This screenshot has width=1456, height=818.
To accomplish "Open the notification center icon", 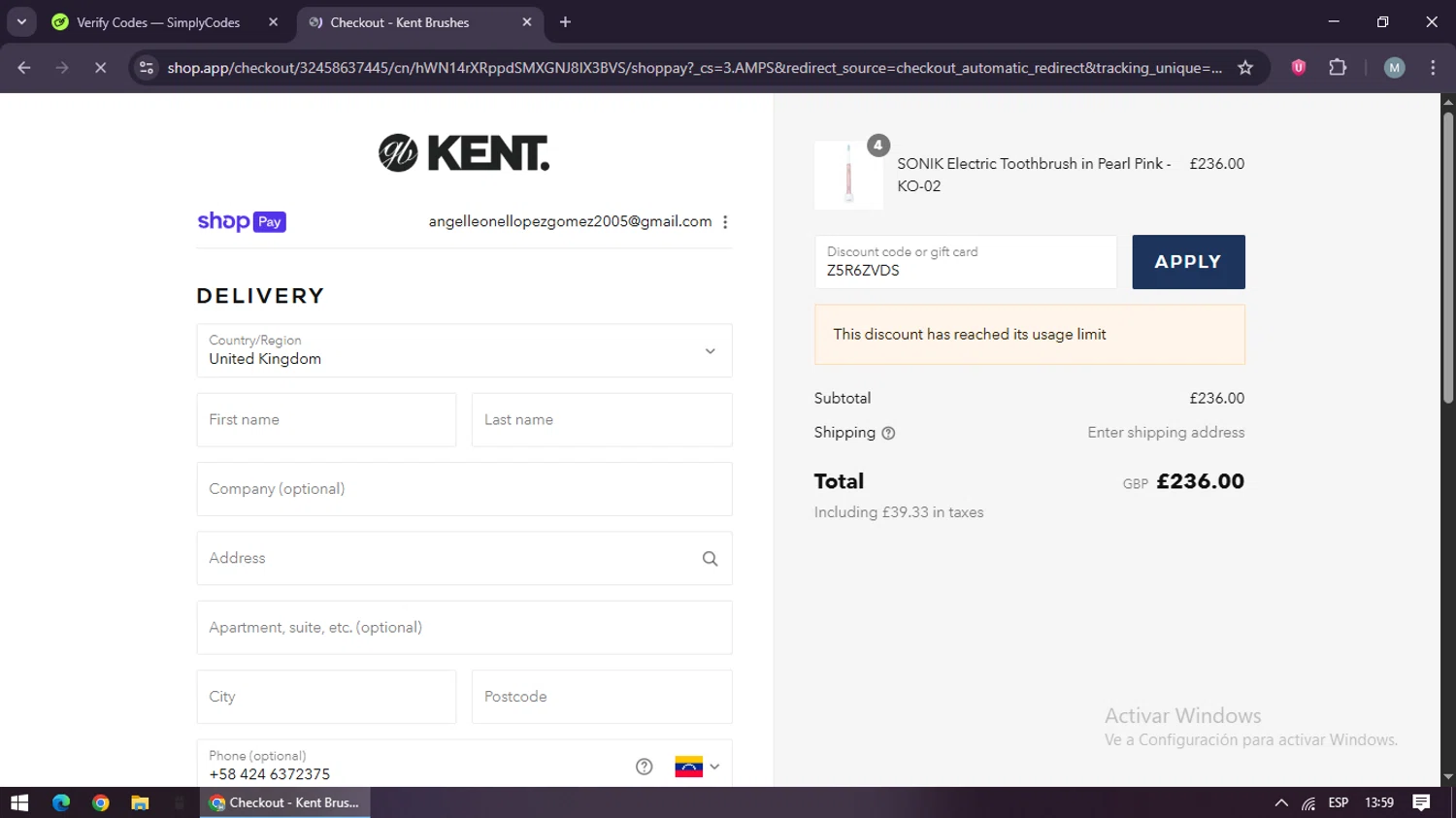I will (x=1421, y=802).
